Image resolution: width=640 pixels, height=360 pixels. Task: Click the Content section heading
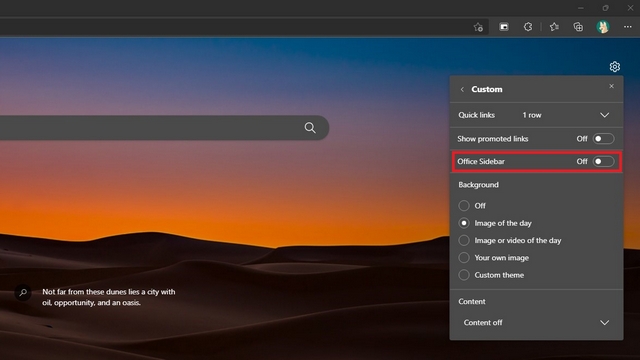[472, 302]
